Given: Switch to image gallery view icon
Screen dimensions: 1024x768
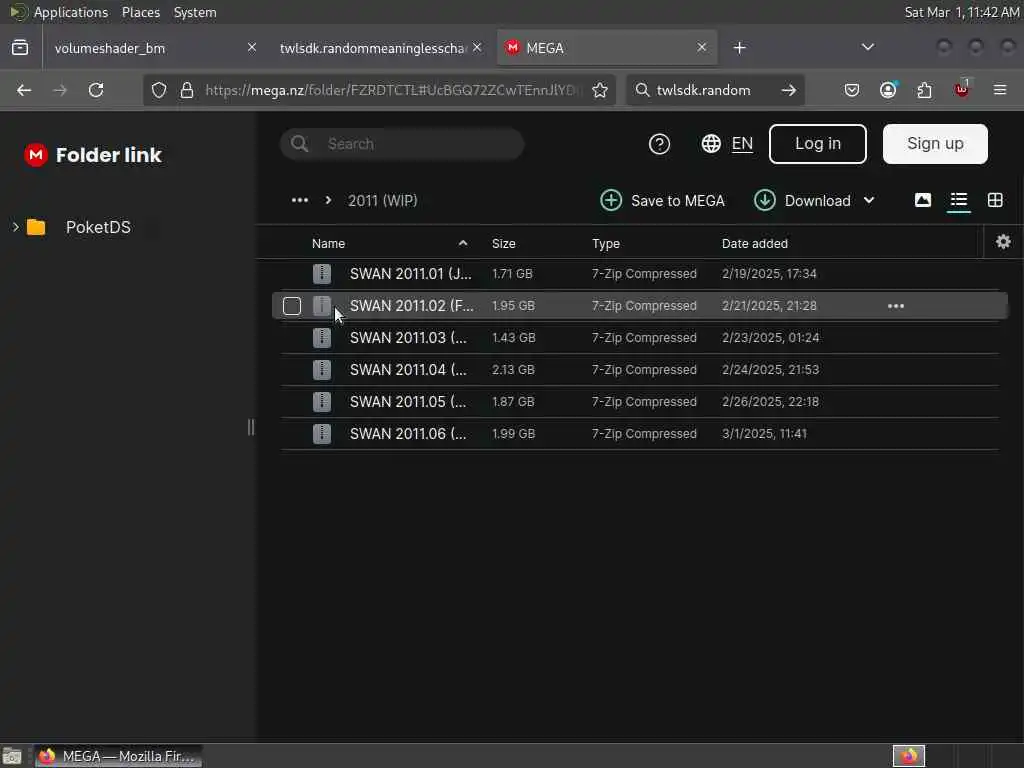Looking at the screenshot, I should pos(922,200).
